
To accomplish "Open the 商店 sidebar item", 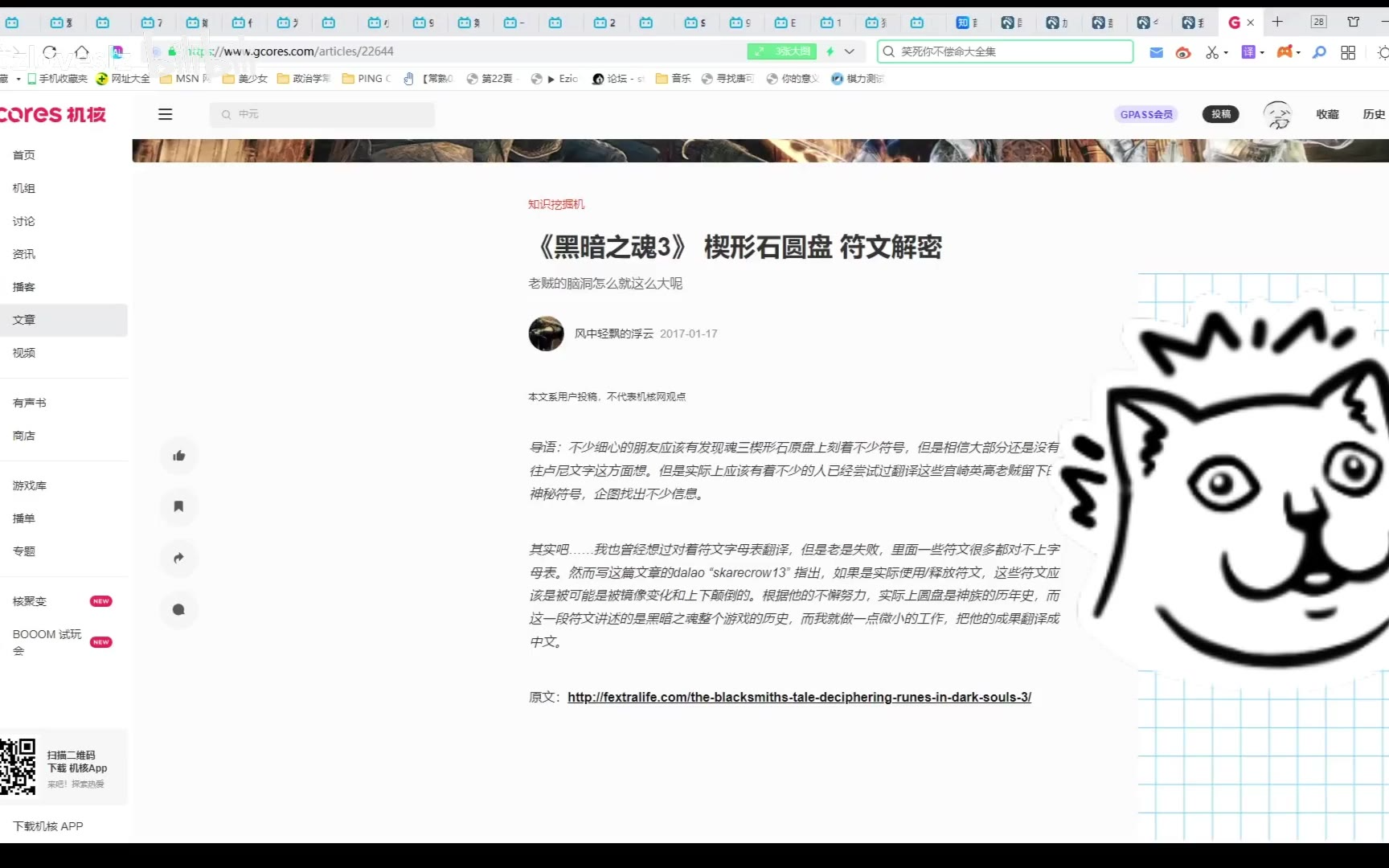I will pyautogui.click(x=64, y=436).
